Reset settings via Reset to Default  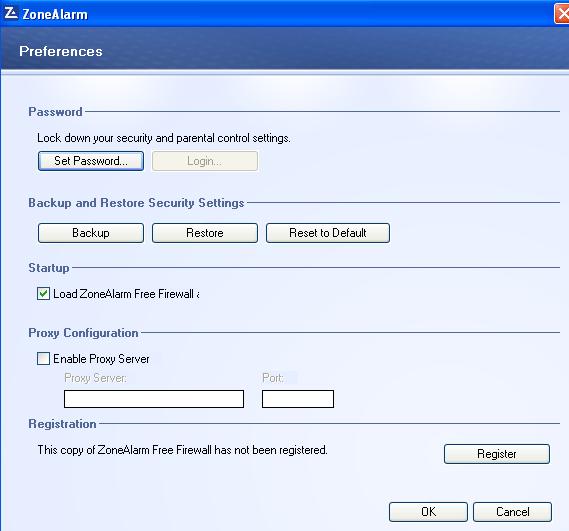(x=328, y=233)
